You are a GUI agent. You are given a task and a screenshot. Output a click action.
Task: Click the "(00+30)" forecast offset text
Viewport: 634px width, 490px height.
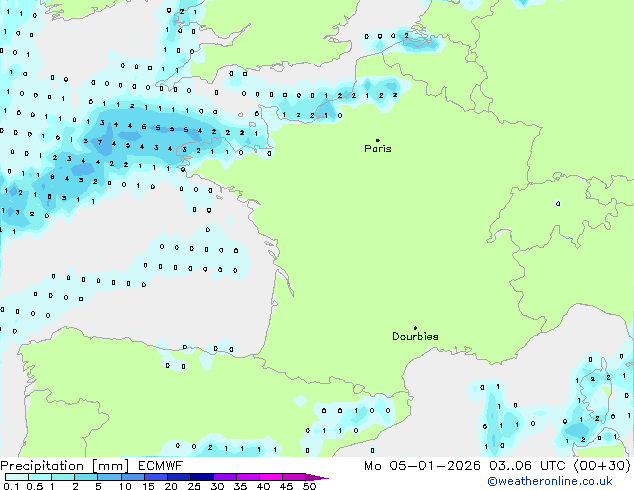click(x=602, y=466)
